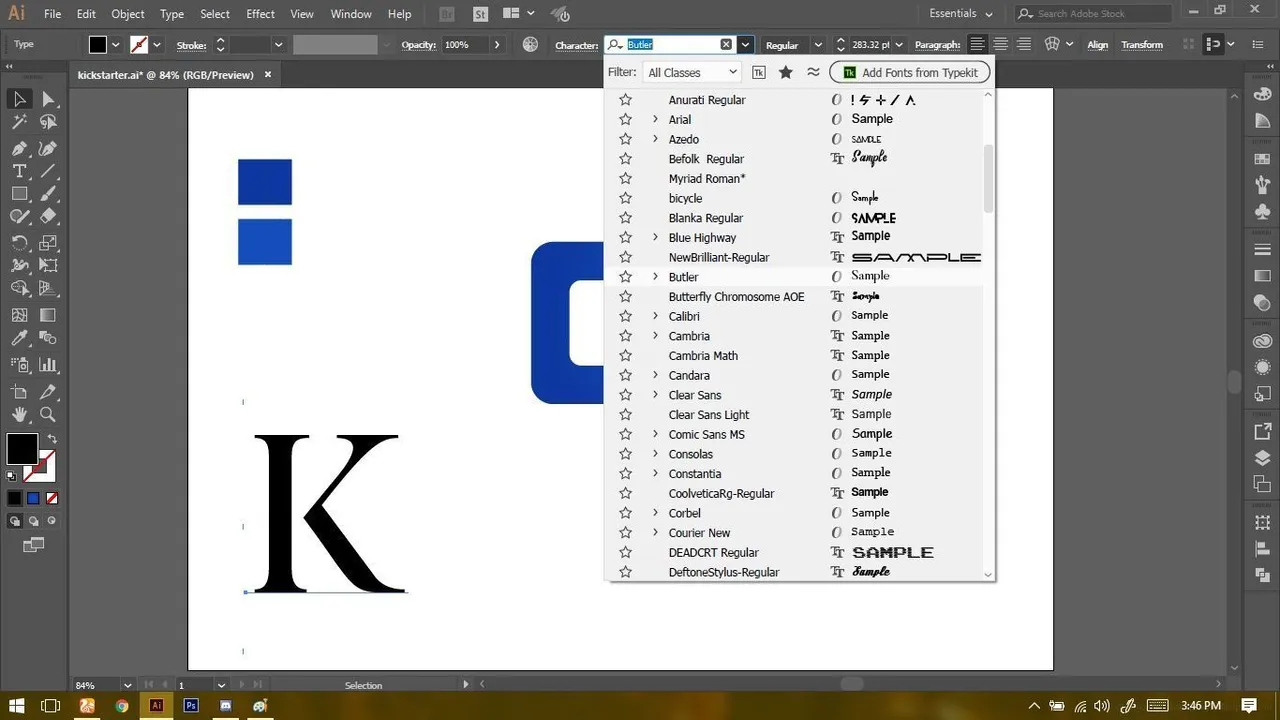The width and height of the screenshot is (1280, 720).
Task: Open the Effect menu
Action: 260,14
